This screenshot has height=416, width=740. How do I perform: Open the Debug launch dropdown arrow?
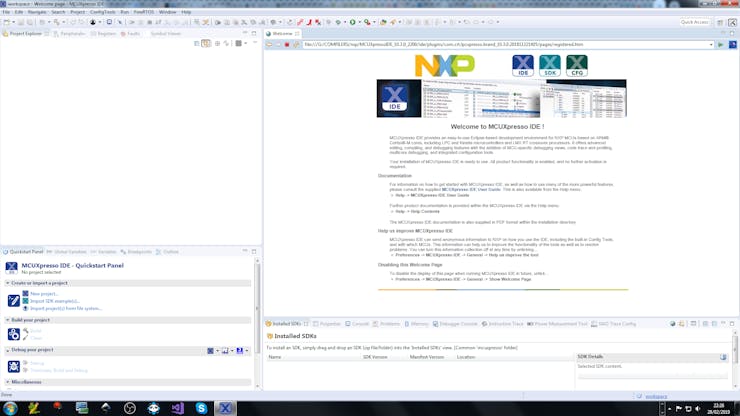[345, 22]
